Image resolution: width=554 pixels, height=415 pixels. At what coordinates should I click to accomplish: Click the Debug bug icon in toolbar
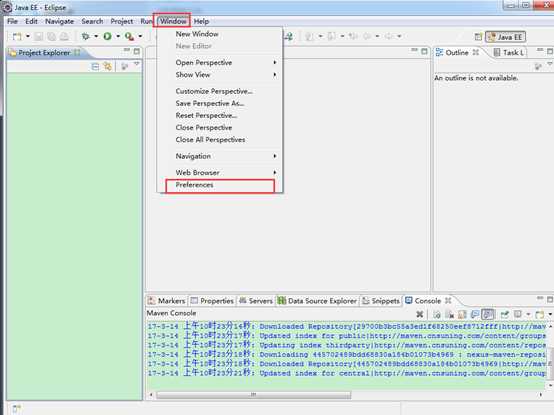[86, 36]
